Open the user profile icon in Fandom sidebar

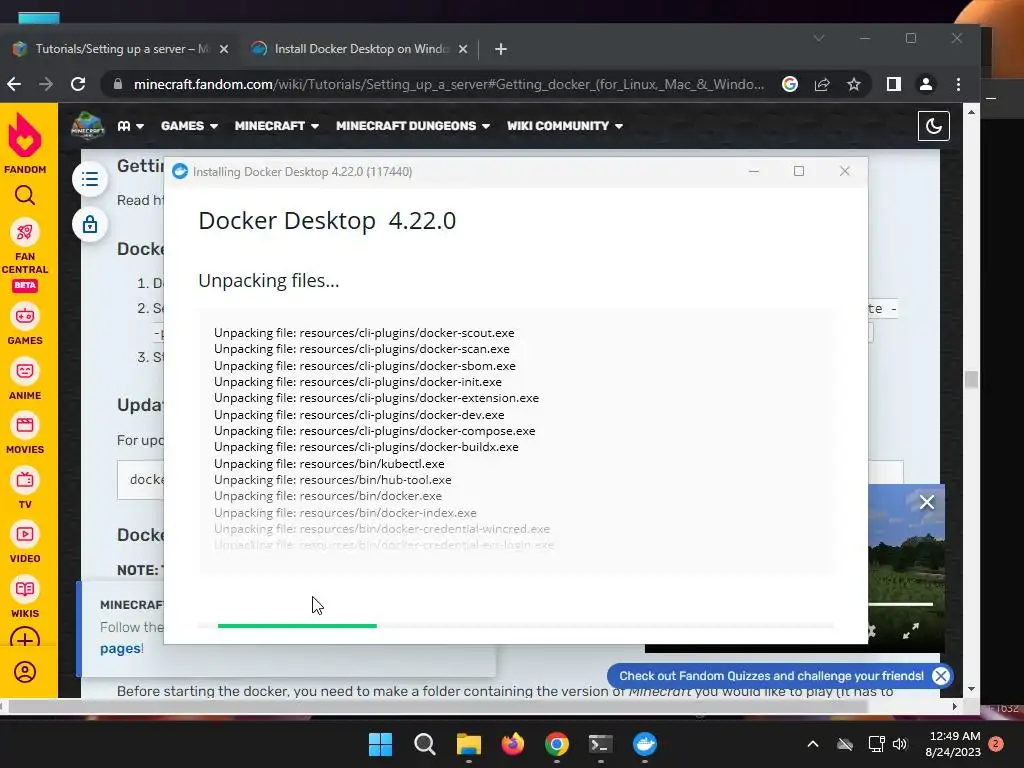tap(25, 672)
